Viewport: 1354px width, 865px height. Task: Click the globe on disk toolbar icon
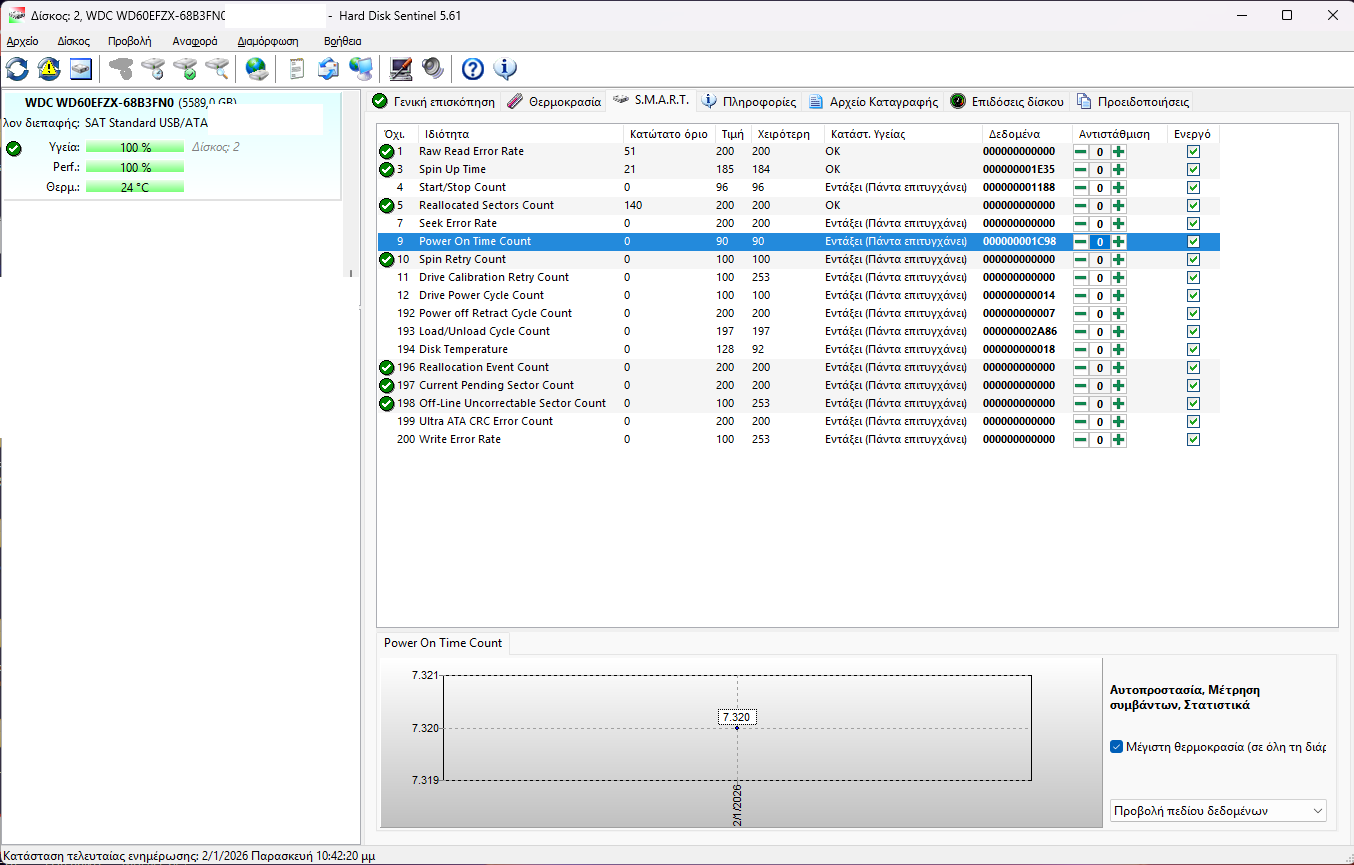click(257, 69)
